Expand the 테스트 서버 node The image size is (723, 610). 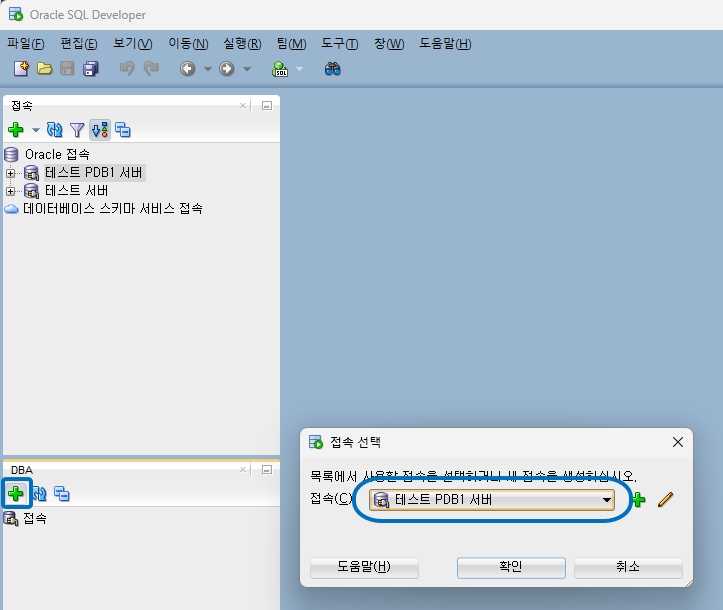10,191
